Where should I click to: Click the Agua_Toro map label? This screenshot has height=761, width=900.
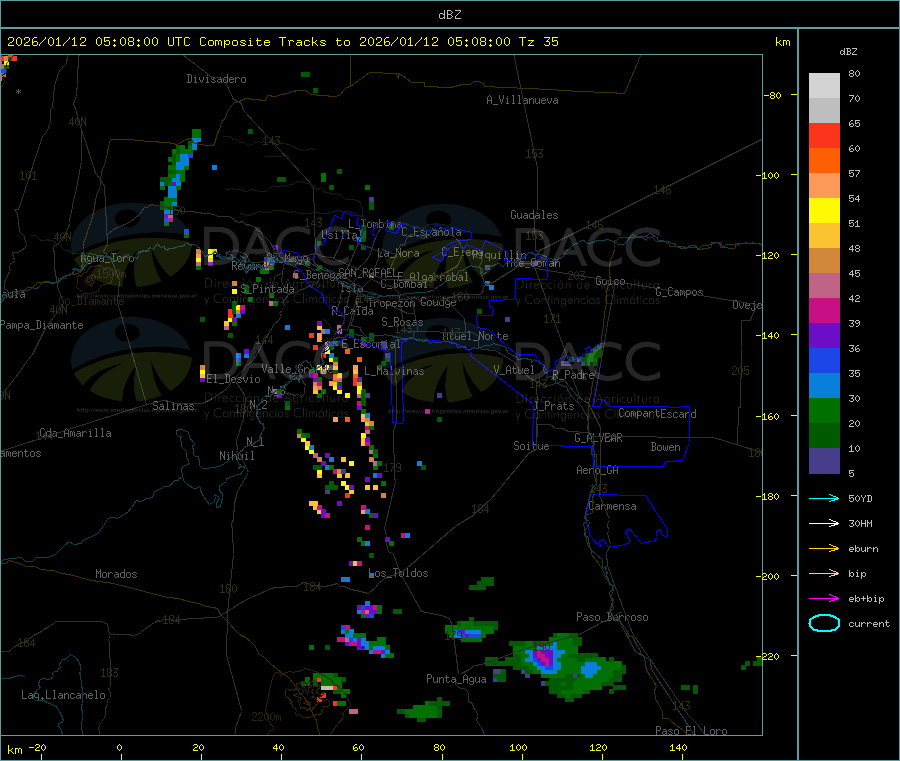click(107, 258)
